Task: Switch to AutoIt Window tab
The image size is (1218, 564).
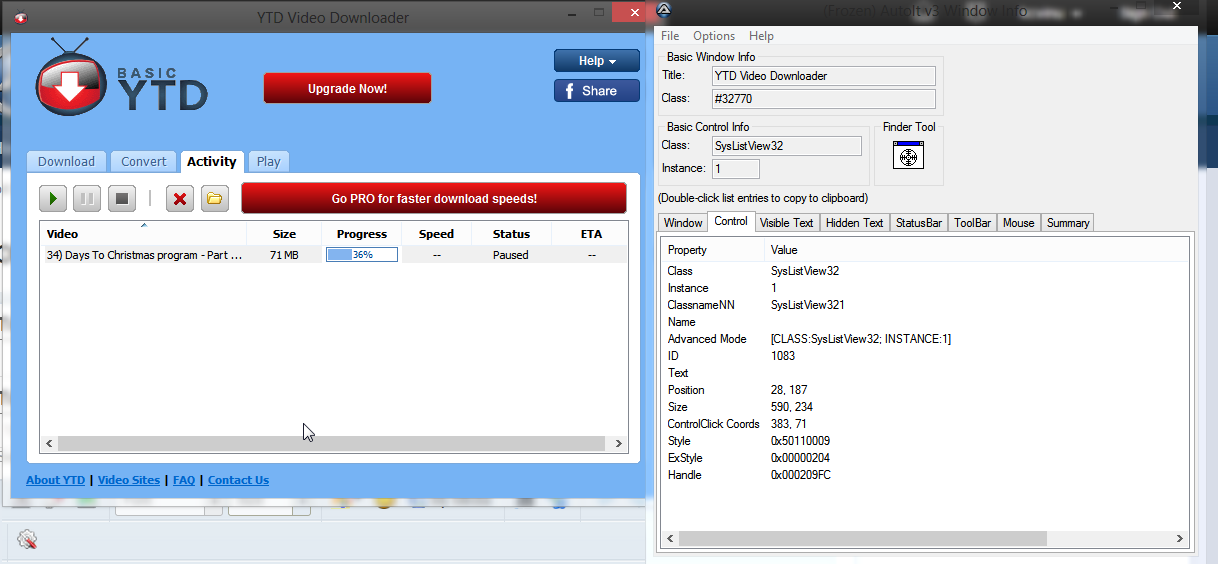Action: point(683,223)
